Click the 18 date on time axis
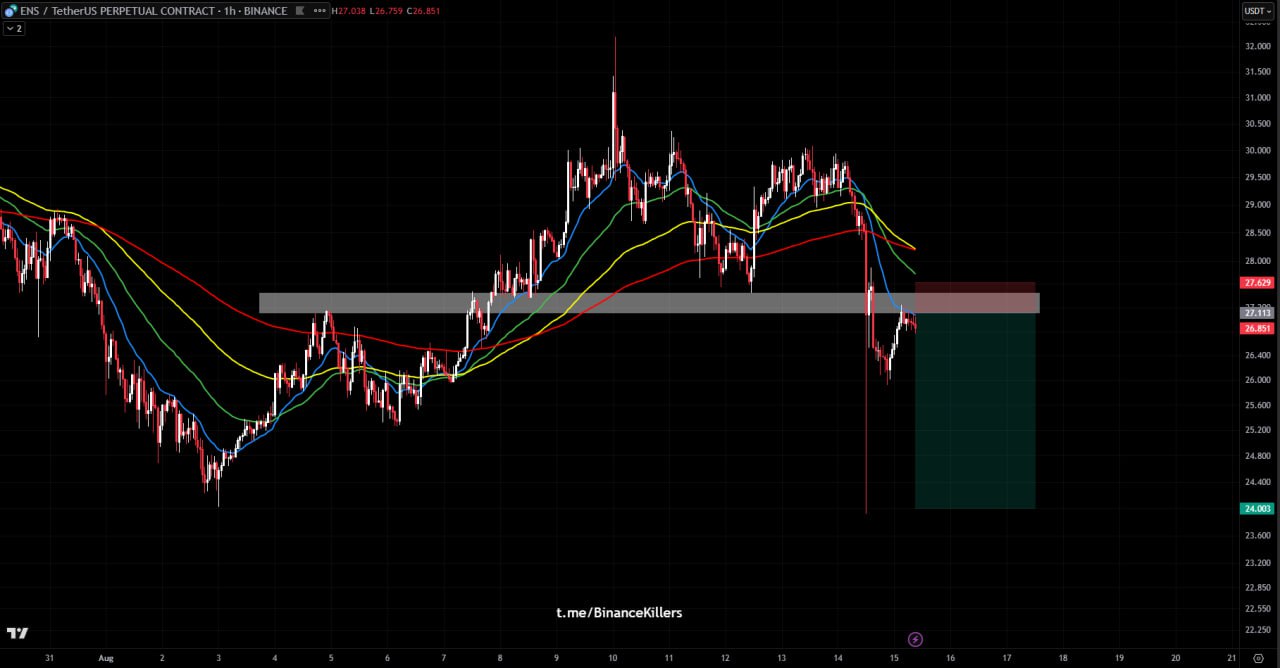Image resolution: width=1280 pixels, height=668 pixels. tap(1063, 658)
